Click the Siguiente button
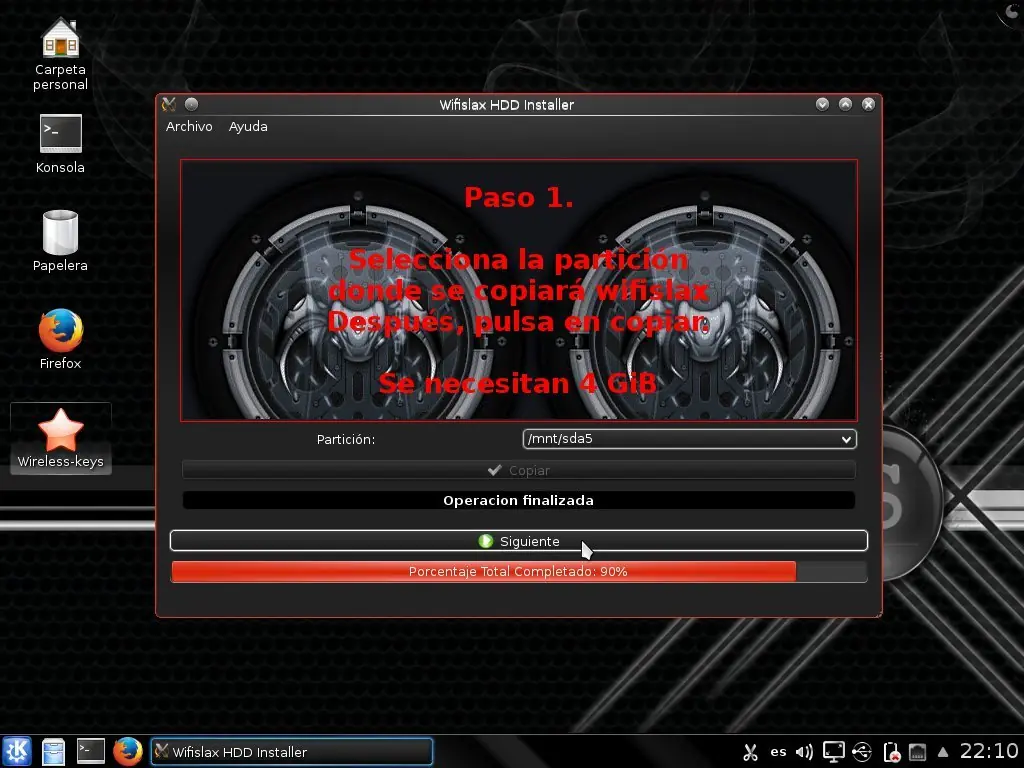 pos(519,541)
